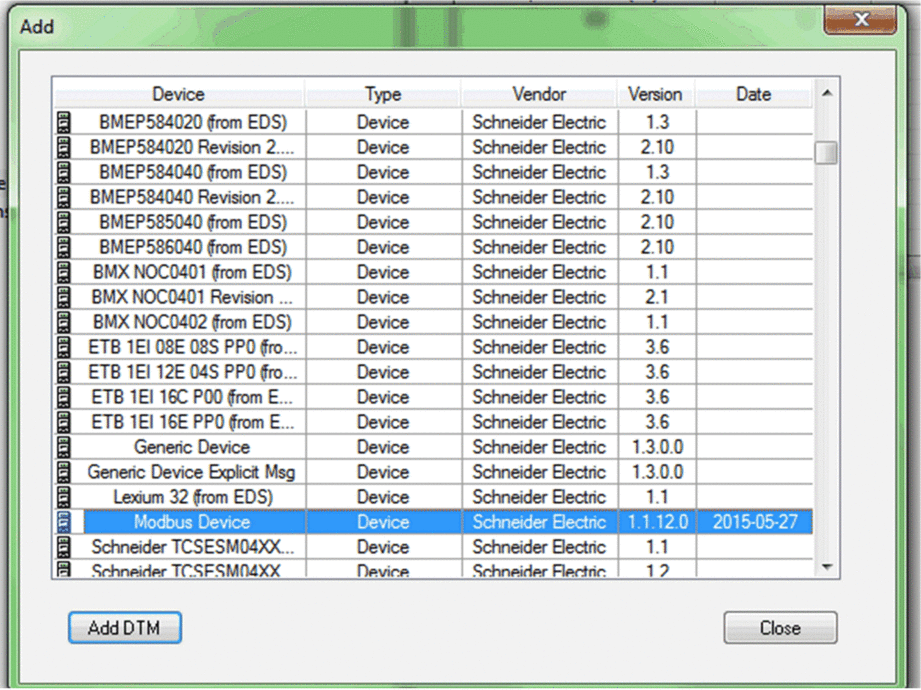Choose the 'BMEP586040 (from EDS)' device entry
The image size is (921, 690).
pyautogui.click(x=193, y=247)
